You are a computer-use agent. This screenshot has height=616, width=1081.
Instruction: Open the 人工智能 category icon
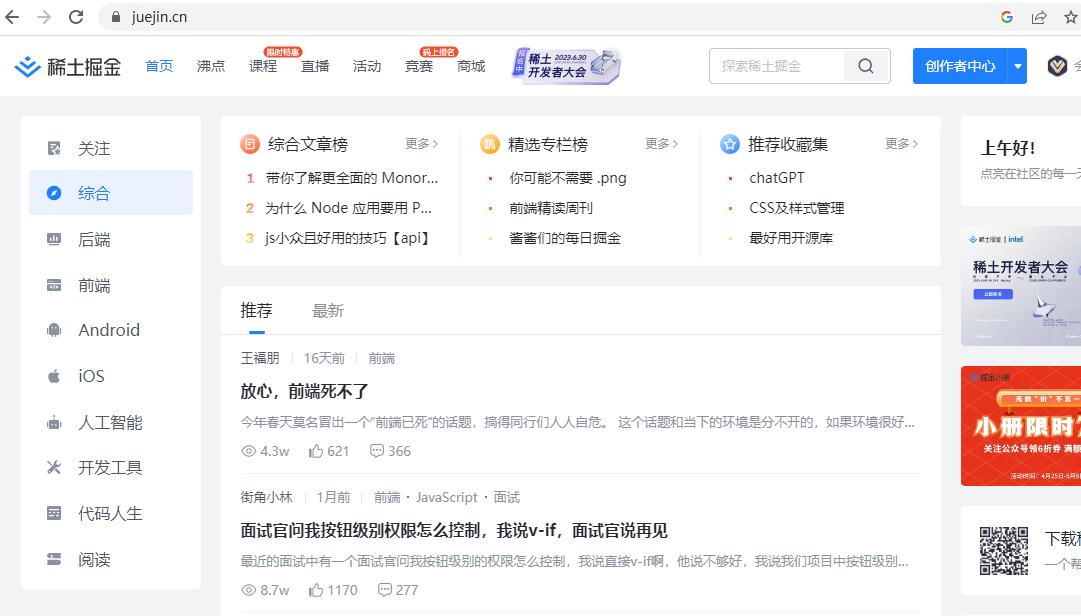pos(53,421)
